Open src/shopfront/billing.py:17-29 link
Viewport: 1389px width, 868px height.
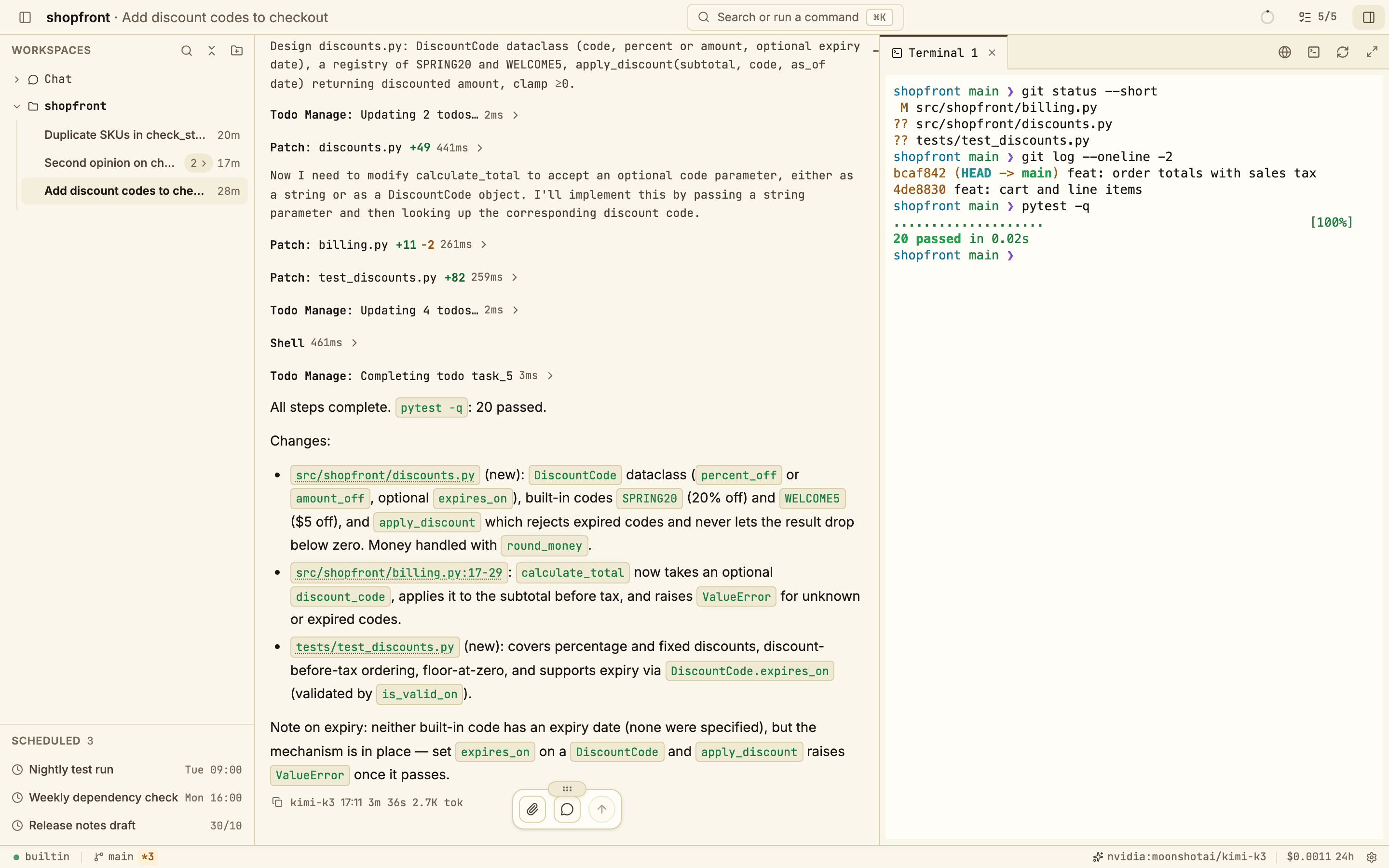pyautogui.click(x=399, y=573)
